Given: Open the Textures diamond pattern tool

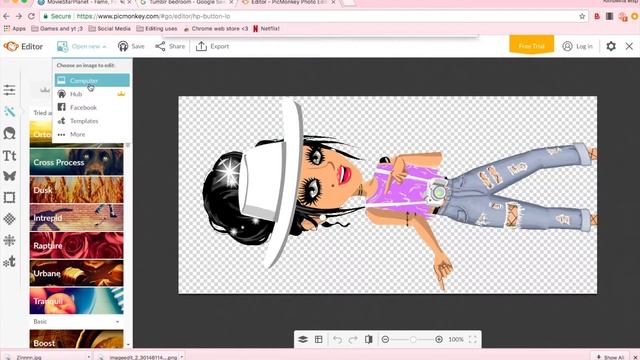Looking at the screenshot, I should pos(9,219).
